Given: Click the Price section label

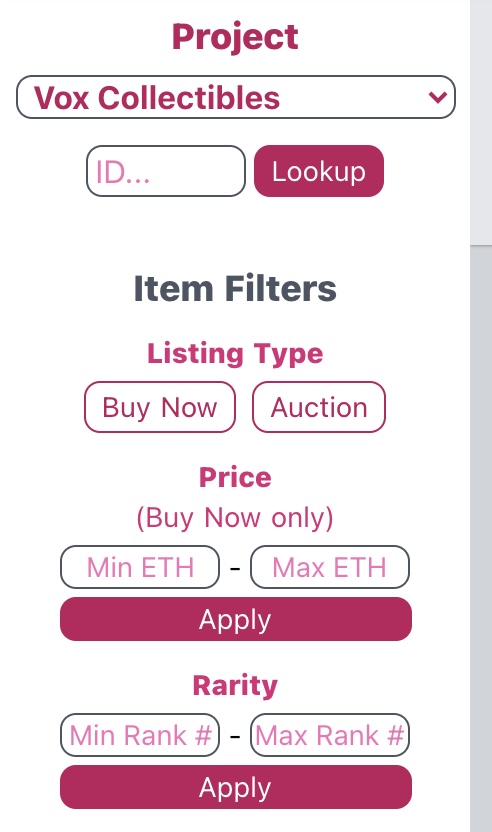Looking at the screenshot, I should [x=235, y=477].
